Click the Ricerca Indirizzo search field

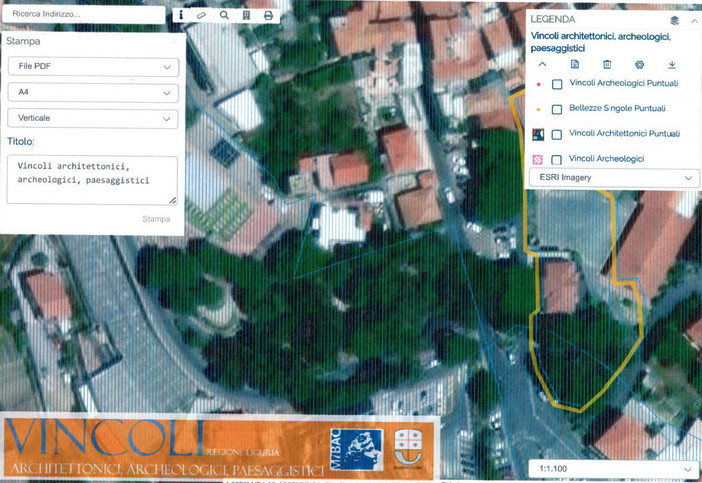pos(83,15)
